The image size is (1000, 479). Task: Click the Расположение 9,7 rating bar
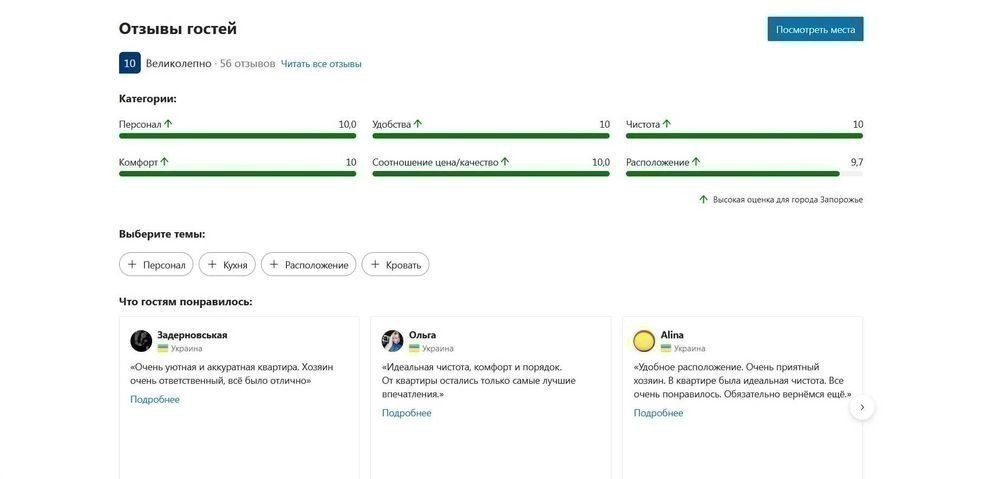[744, 174]
